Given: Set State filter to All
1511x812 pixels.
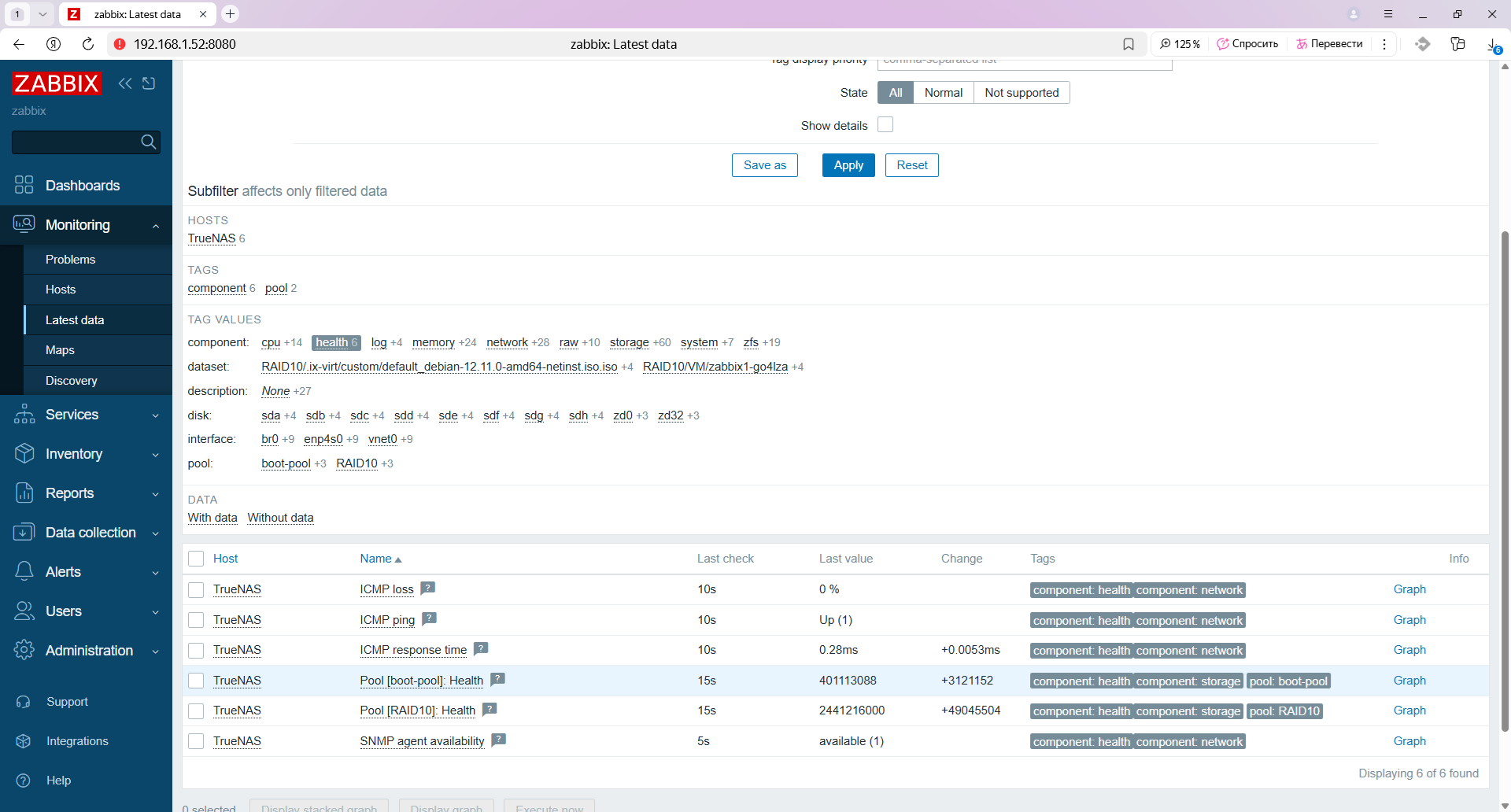Looking at the screenshot, I should tap(896, 93).
